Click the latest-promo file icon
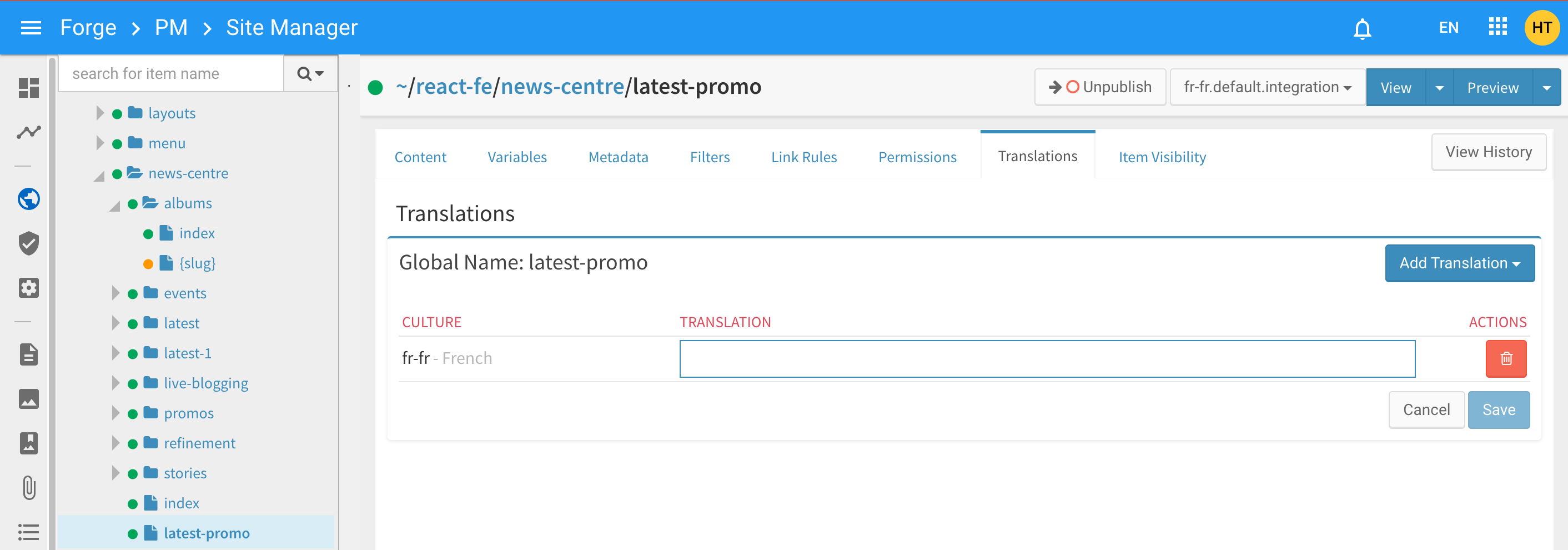 150,532
